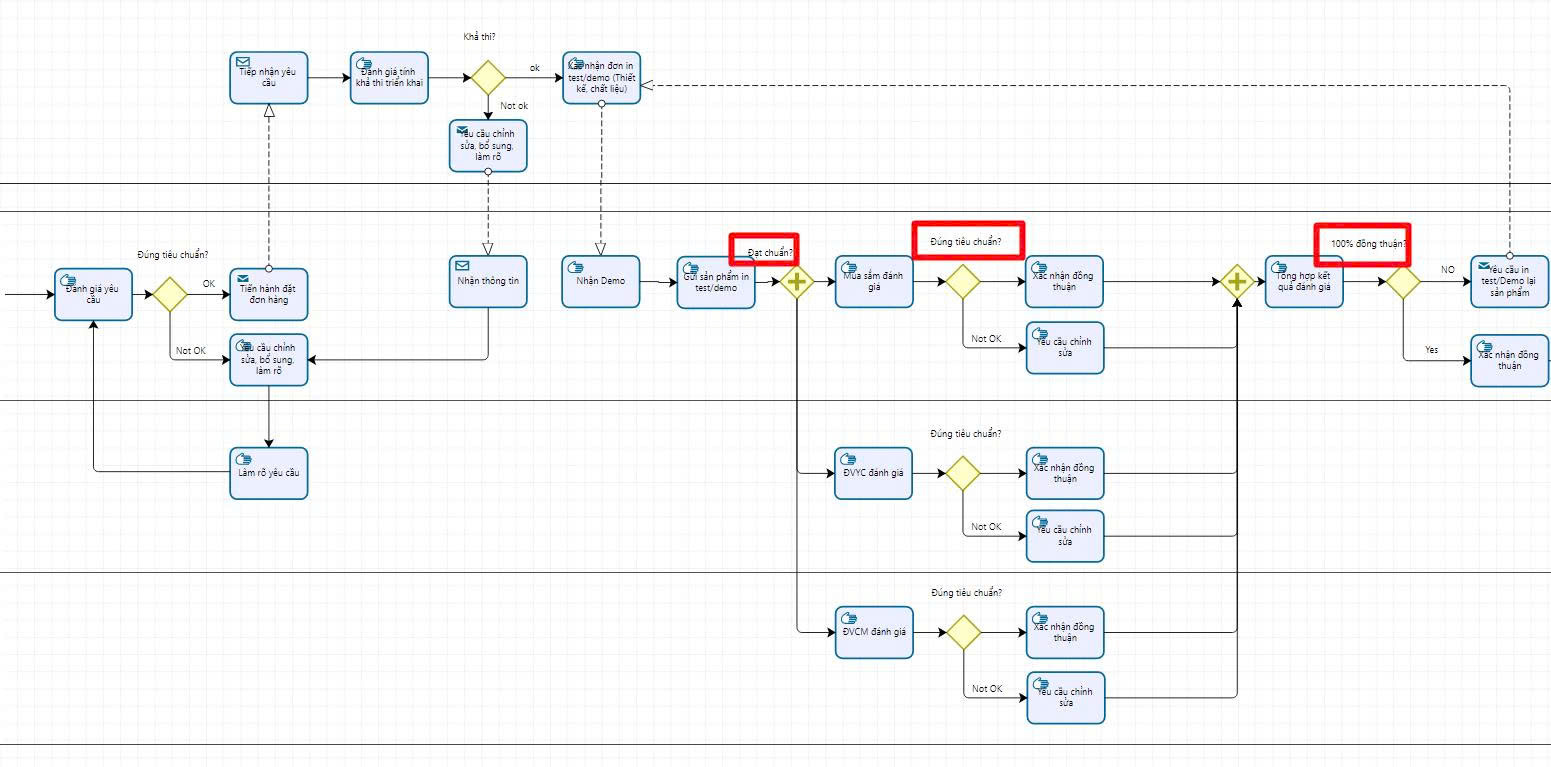Click the envelope icon on Tiếp nhận yêu cầu

point(243,62)
